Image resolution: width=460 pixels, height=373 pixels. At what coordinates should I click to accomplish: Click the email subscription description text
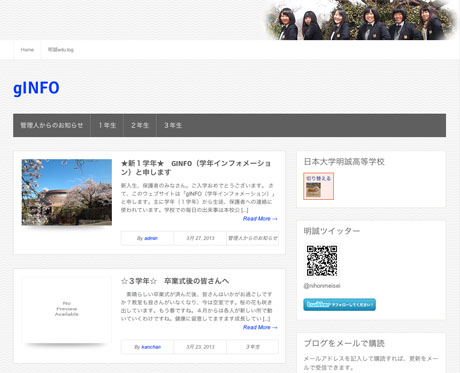371,363
